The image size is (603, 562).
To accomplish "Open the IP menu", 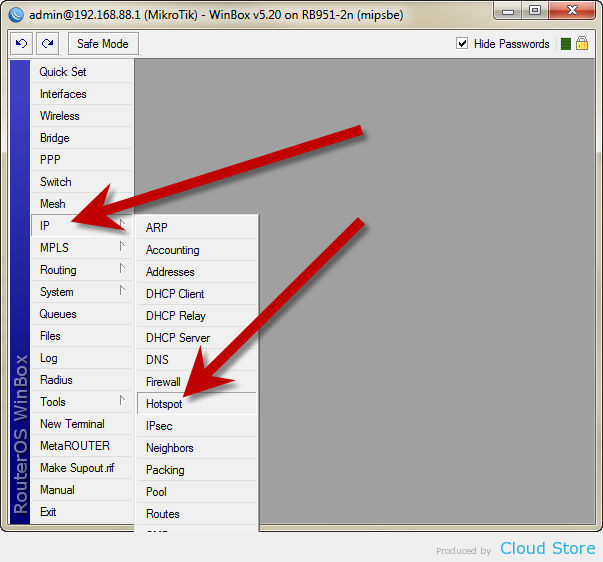I will tap(82, 225).
